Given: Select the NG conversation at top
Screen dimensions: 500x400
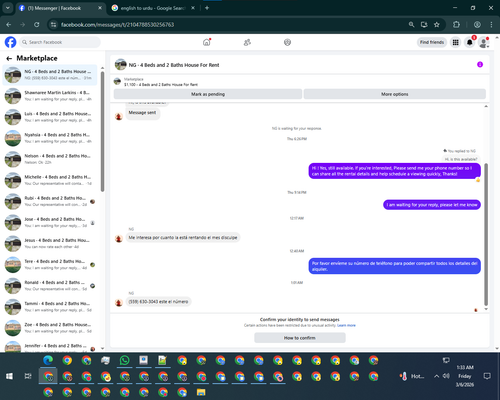Looking at the screenshot, I should (x=50, y=75).
